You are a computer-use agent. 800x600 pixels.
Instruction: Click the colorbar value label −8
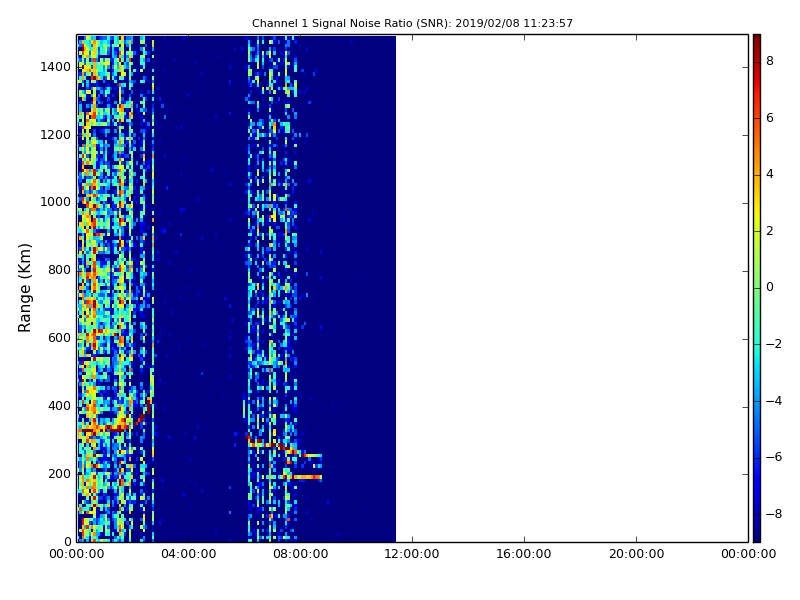[x=774, y=514]
